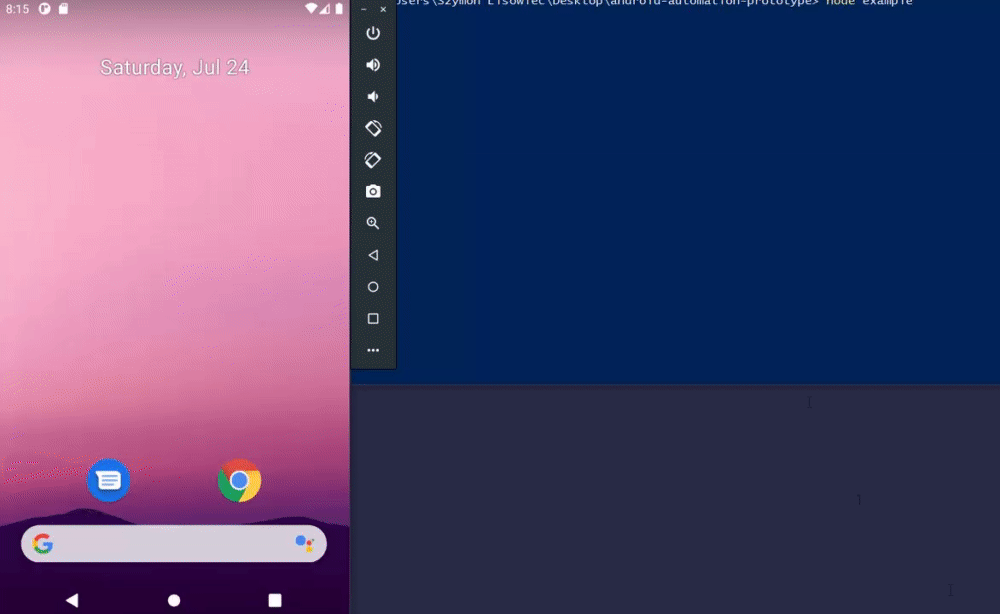Rotate the emulator left
Image resolution: width=1000 pixels, height=614 pixels.
tap(373, 128)
